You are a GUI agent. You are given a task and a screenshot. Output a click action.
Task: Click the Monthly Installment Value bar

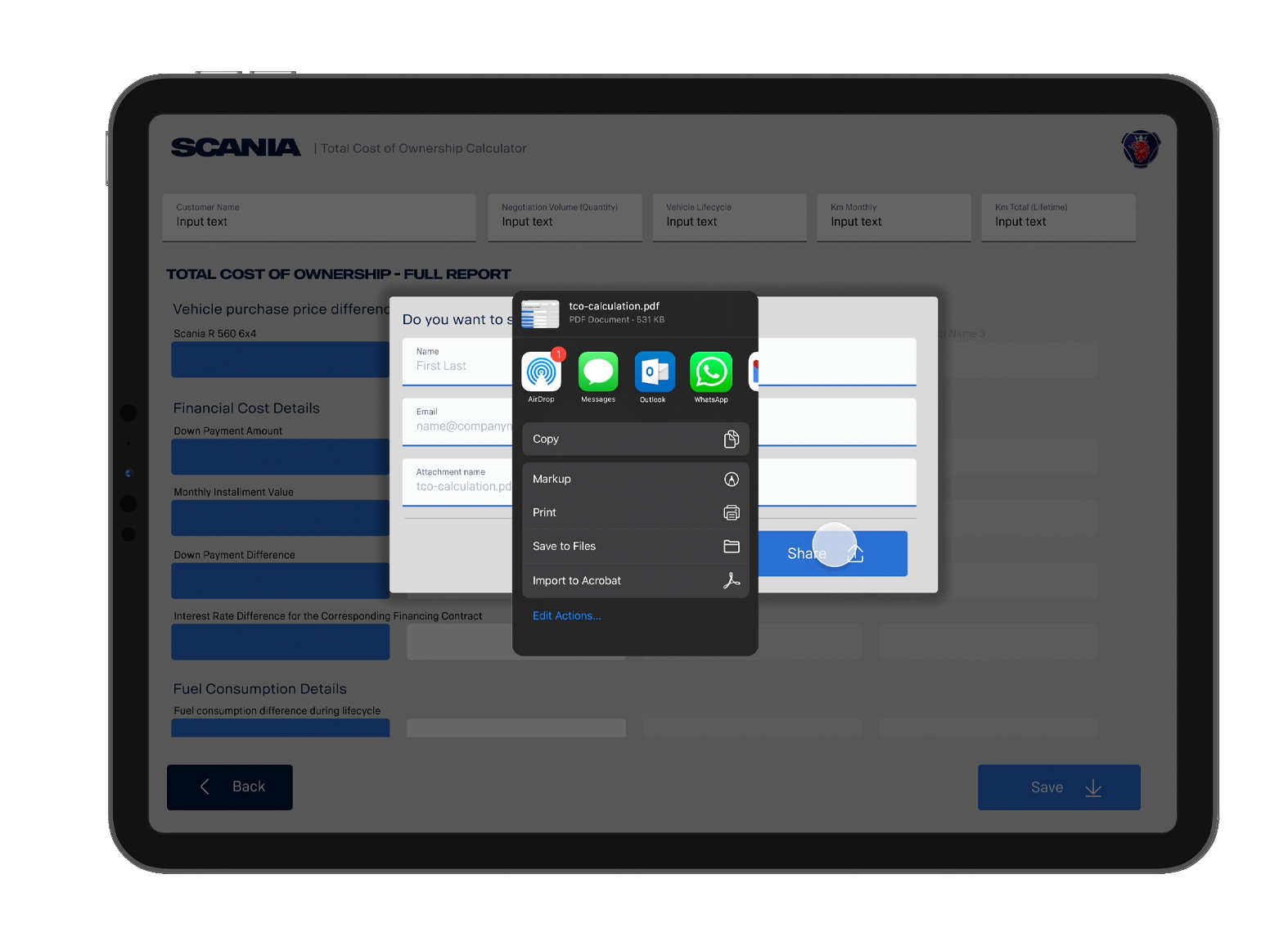tap(281, 518)
